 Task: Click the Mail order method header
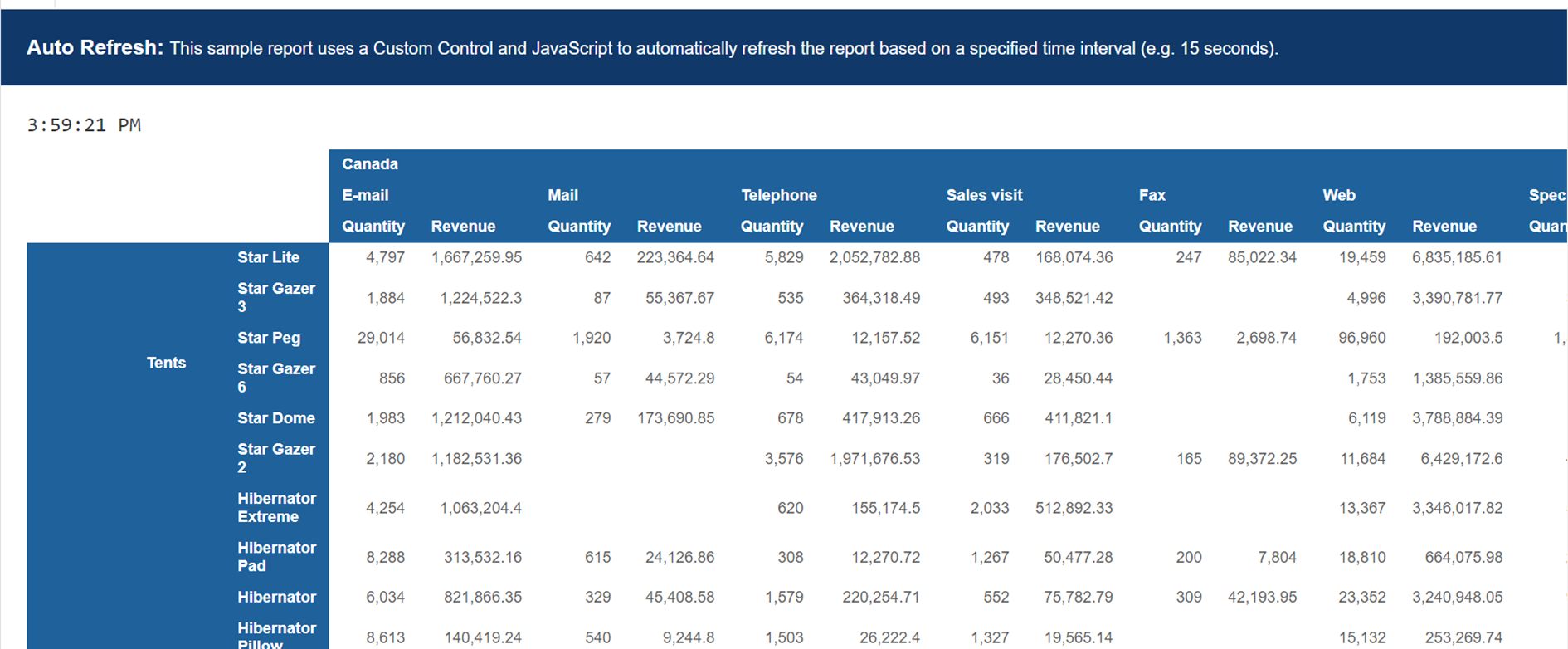pos(562,195)
